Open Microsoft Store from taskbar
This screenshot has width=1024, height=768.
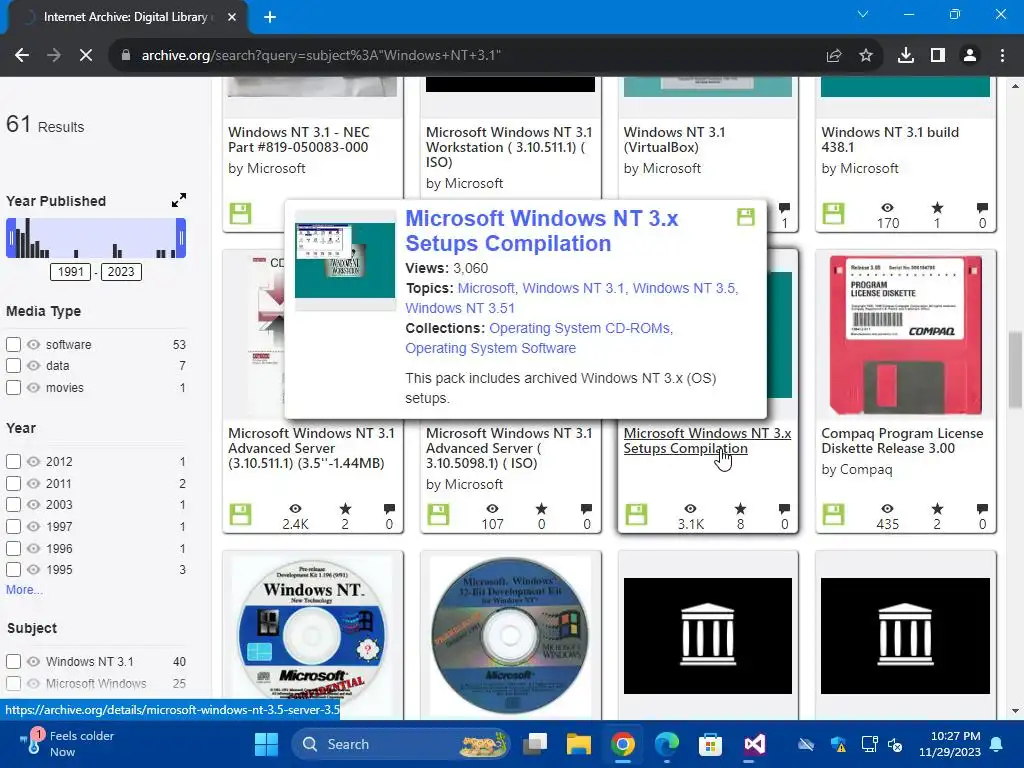(x=710, y=744)
